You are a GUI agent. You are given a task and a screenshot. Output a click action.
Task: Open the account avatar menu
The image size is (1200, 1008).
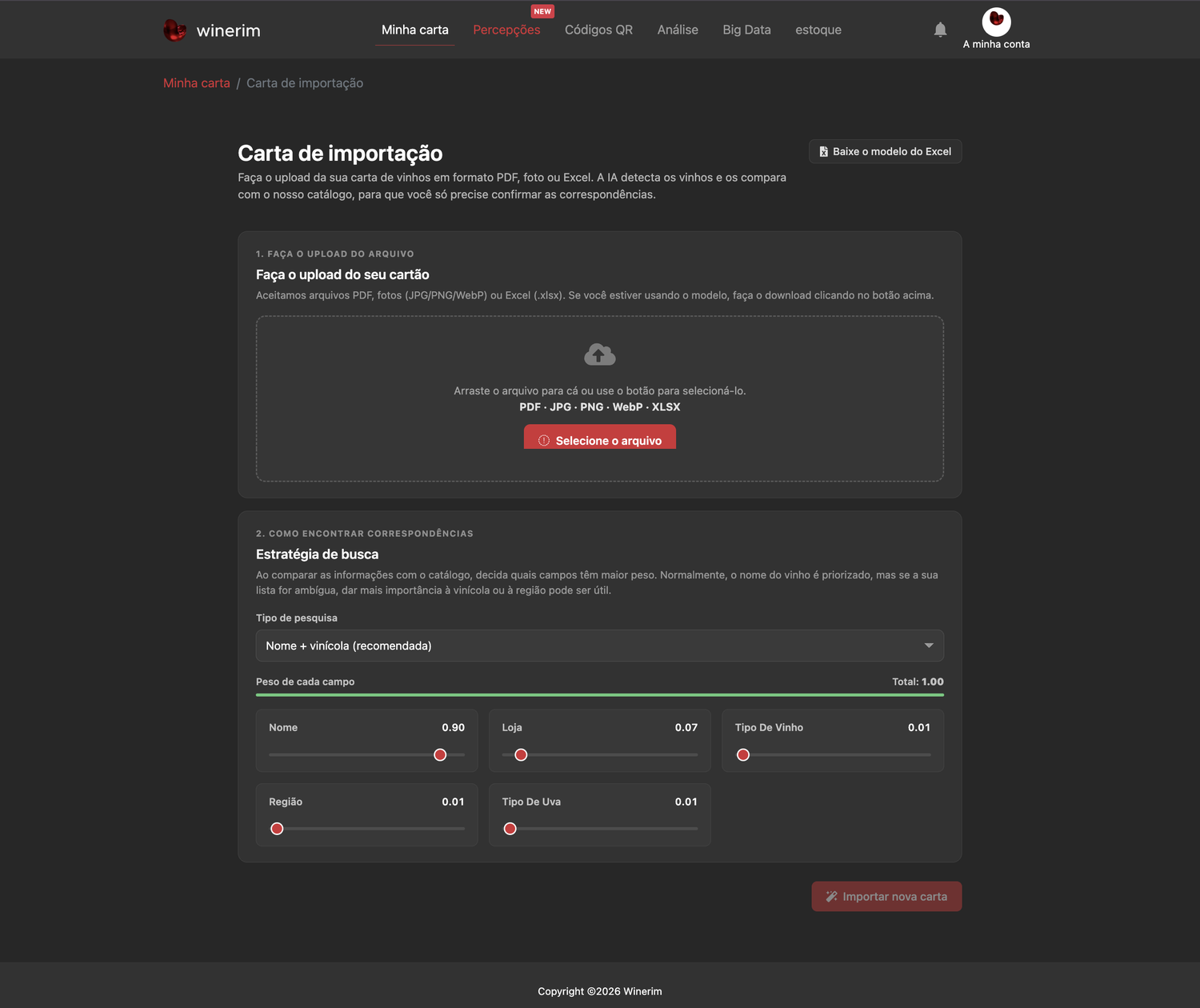(996, 22)
